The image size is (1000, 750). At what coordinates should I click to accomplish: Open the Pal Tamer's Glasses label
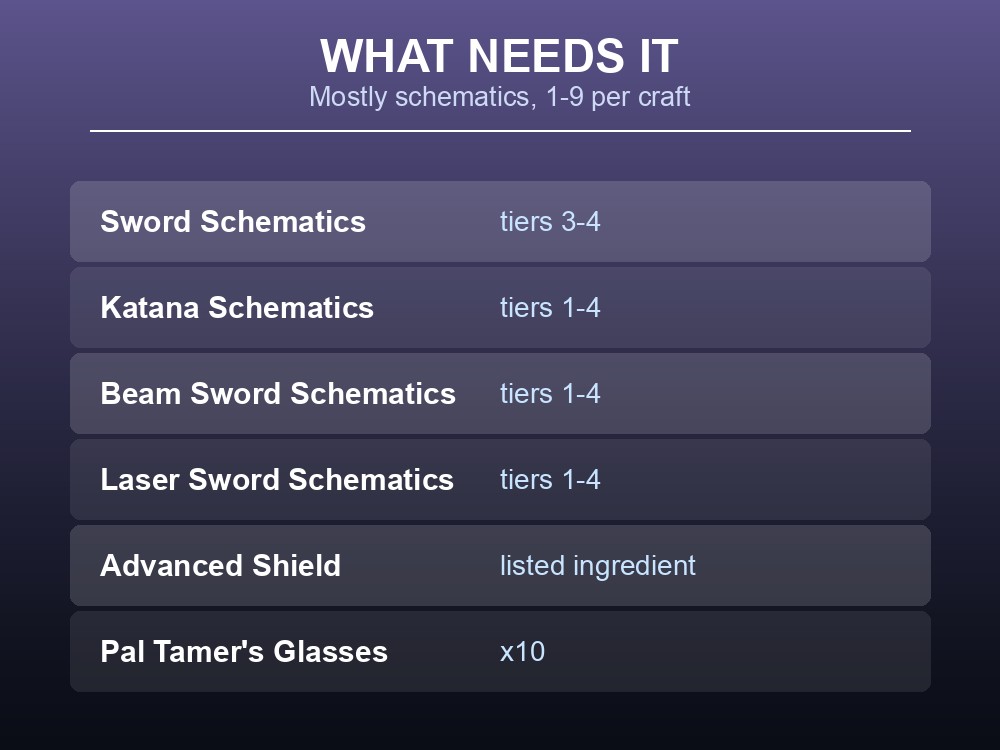[x=244, y=652]
